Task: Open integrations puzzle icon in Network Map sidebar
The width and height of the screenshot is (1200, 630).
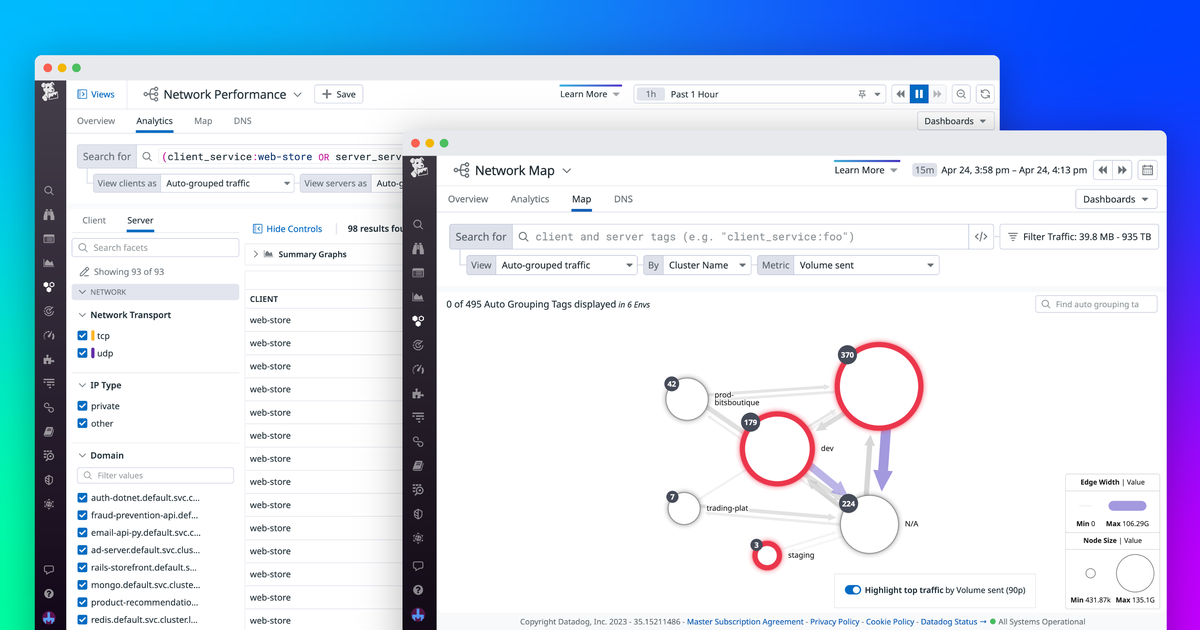Action: click(419, 393)
